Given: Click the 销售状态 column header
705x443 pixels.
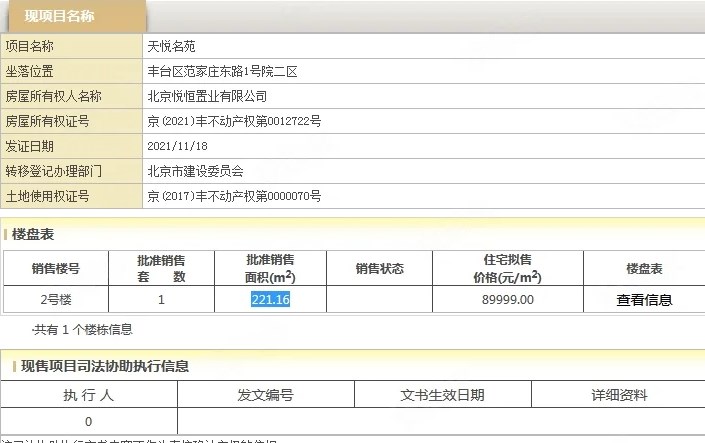Looking at the screenshot, I should click(x=379, y=268).
